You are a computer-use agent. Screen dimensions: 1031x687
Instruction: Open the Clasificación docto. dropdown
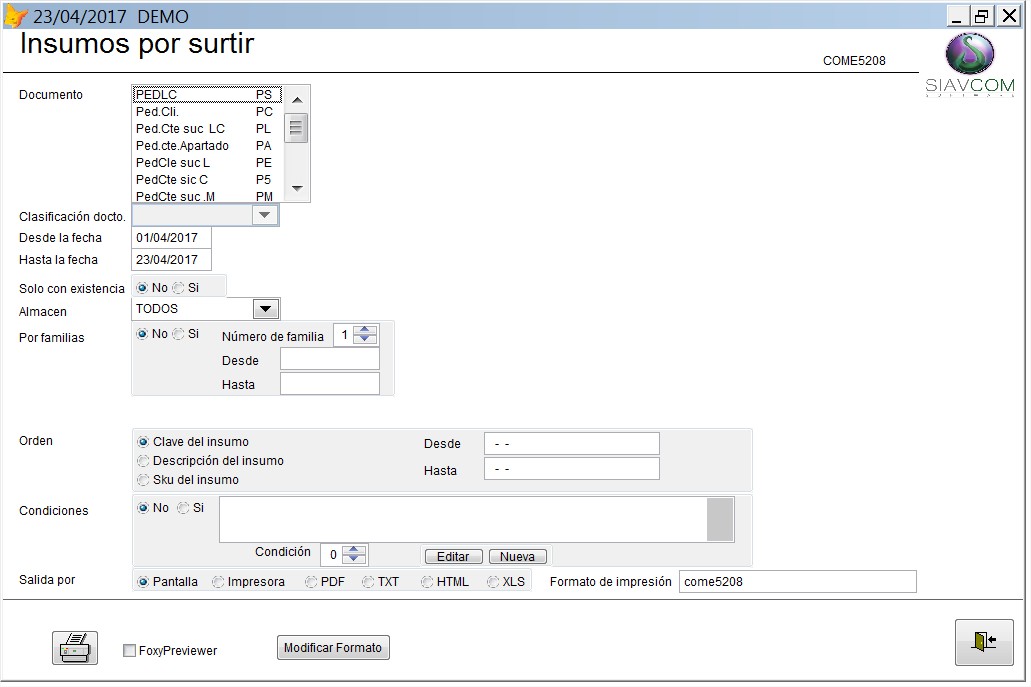(x=264, y=215)
